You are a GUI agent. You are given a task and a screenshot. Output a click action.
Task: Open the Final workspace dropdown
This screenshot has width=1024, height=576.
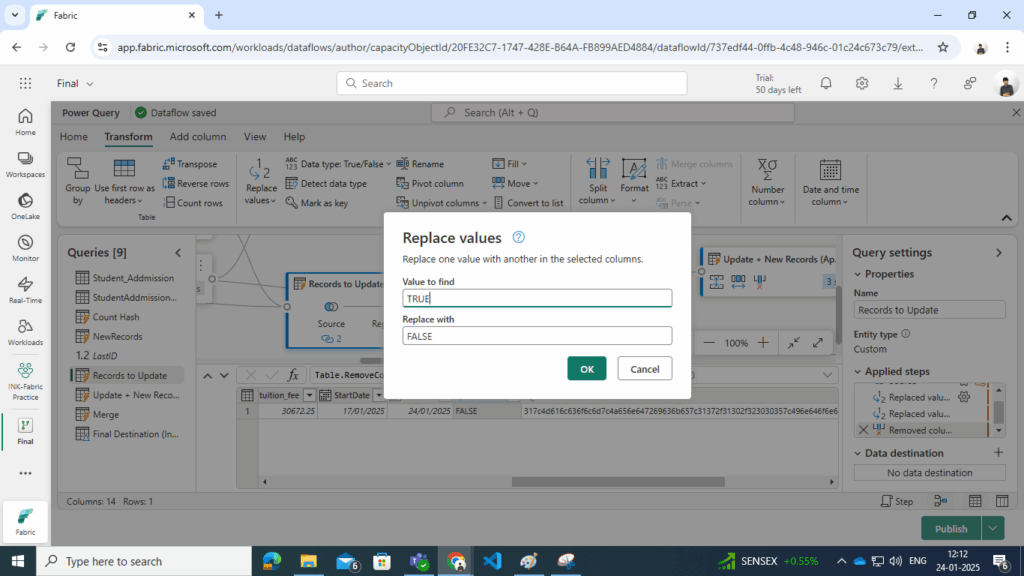(x=75, y=84)
